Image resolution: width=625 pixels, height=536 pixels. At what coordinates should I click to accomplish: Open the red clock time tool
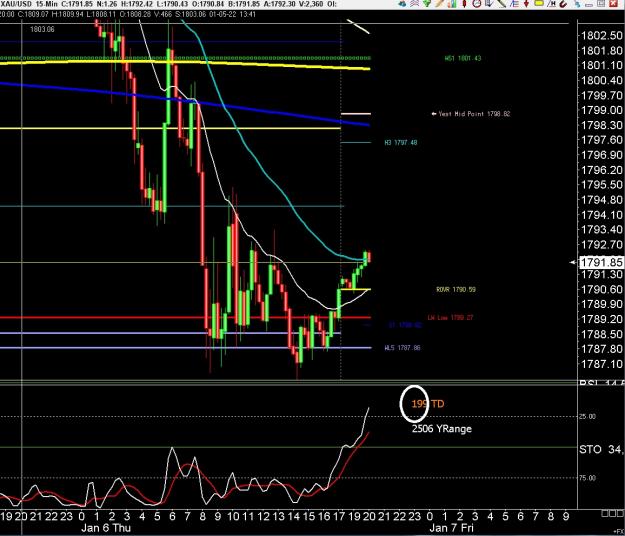tap(477, 4)
